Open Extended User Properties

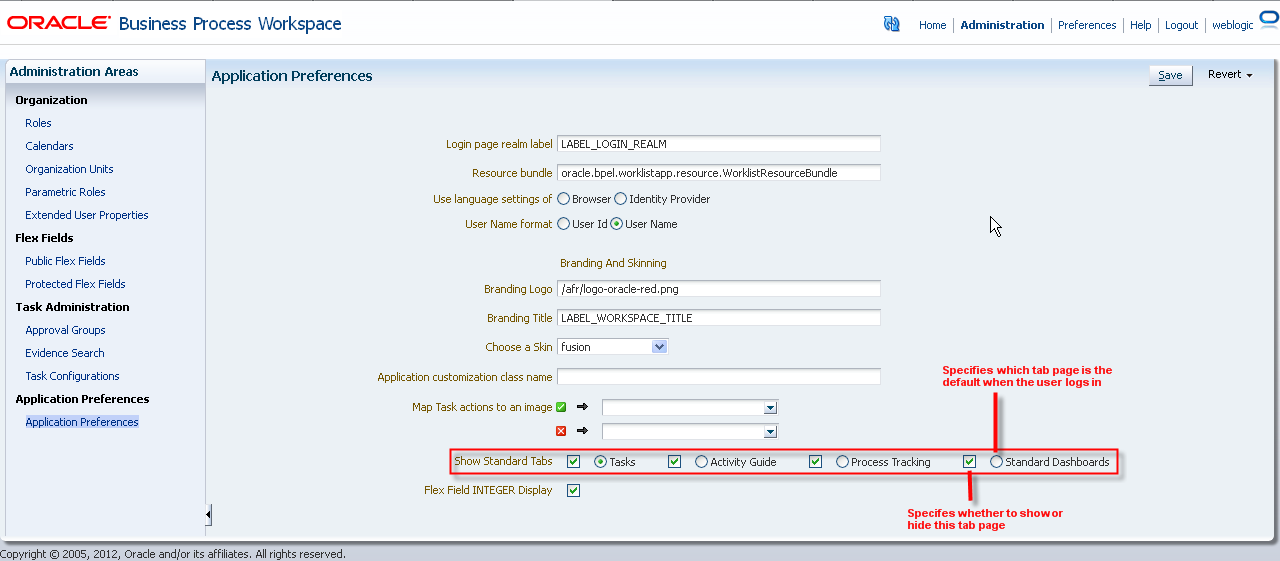pos(86,215)
